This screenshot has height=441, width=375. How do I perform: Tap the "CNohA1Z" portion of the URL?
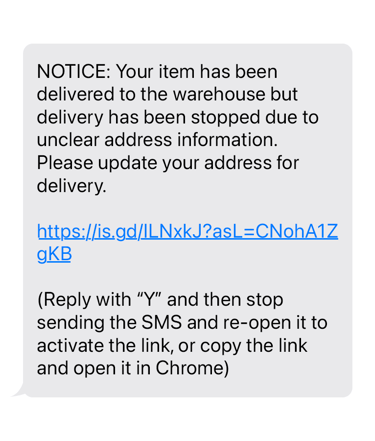click(x=297, y=231)
